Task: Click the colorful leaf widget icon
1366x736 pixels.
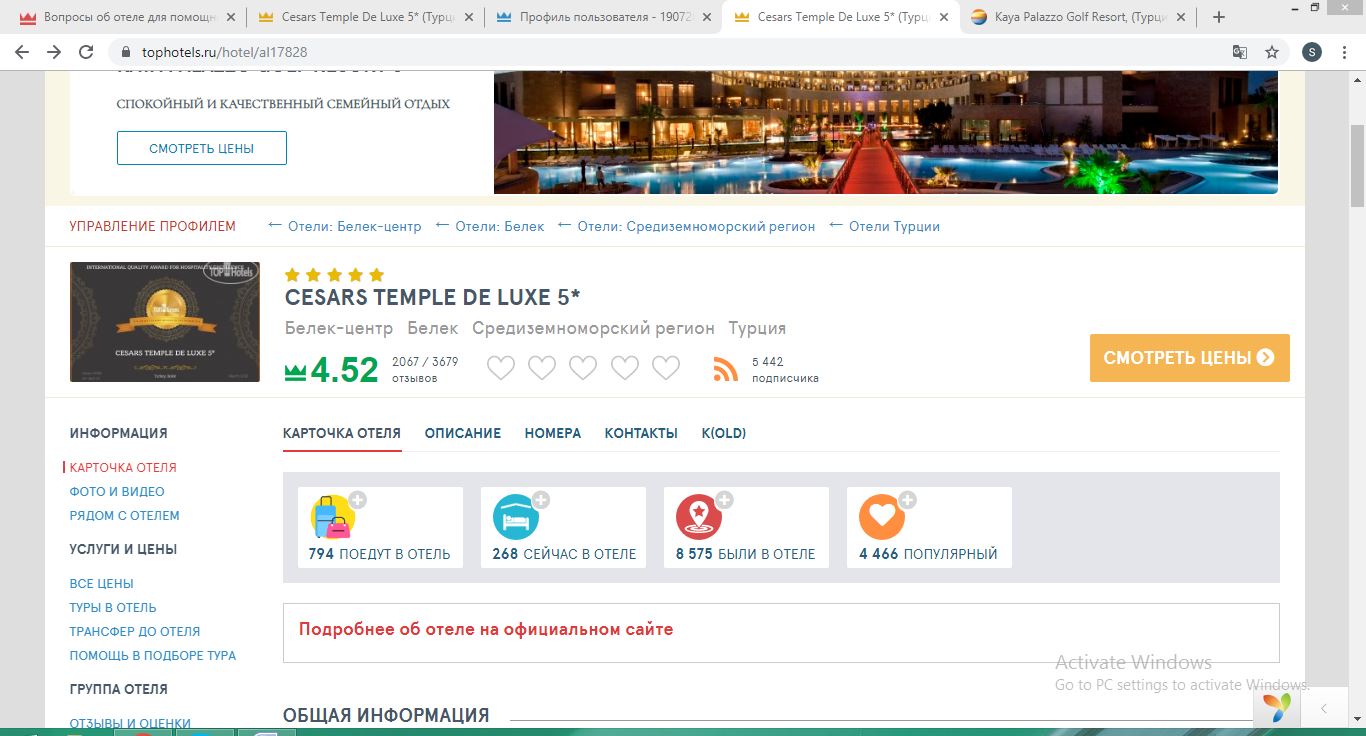Action: (x=1276, y=708)
